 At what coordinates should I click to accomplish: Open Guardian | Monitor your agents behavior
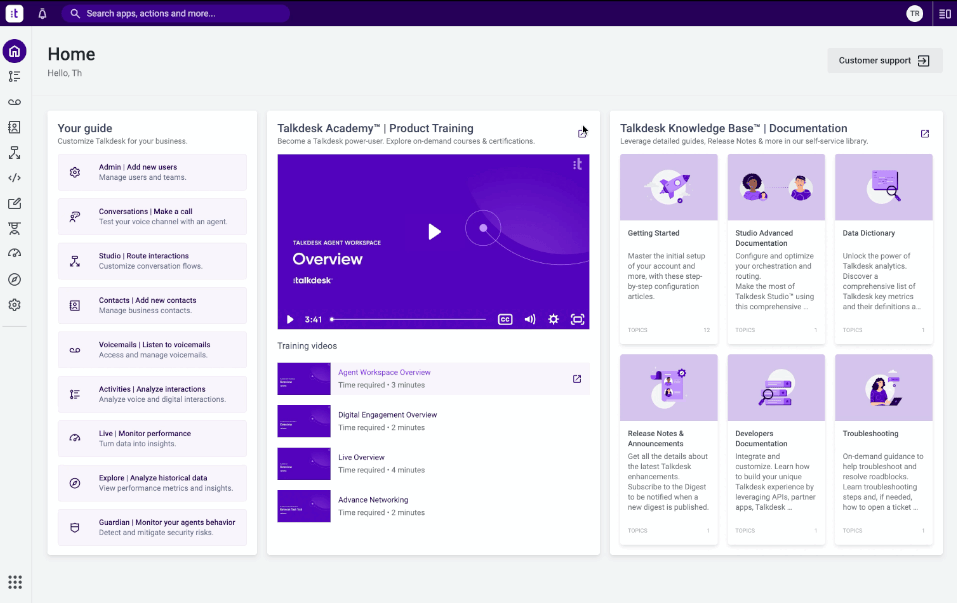153,527
